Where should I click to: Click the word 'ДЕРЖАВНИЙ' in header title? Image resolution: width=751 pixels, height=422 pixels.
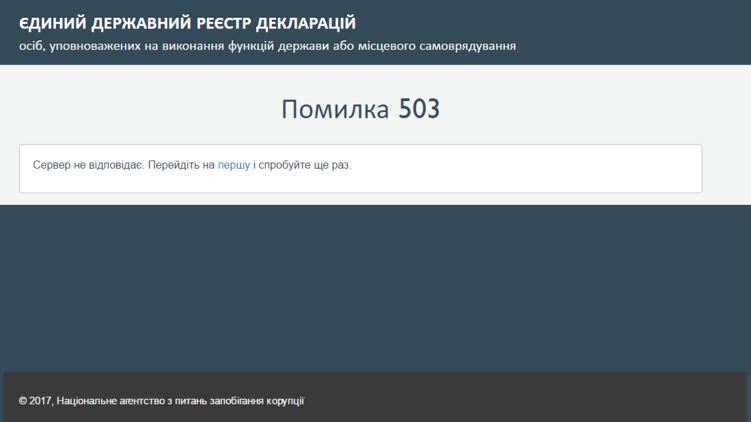point(136,23)
